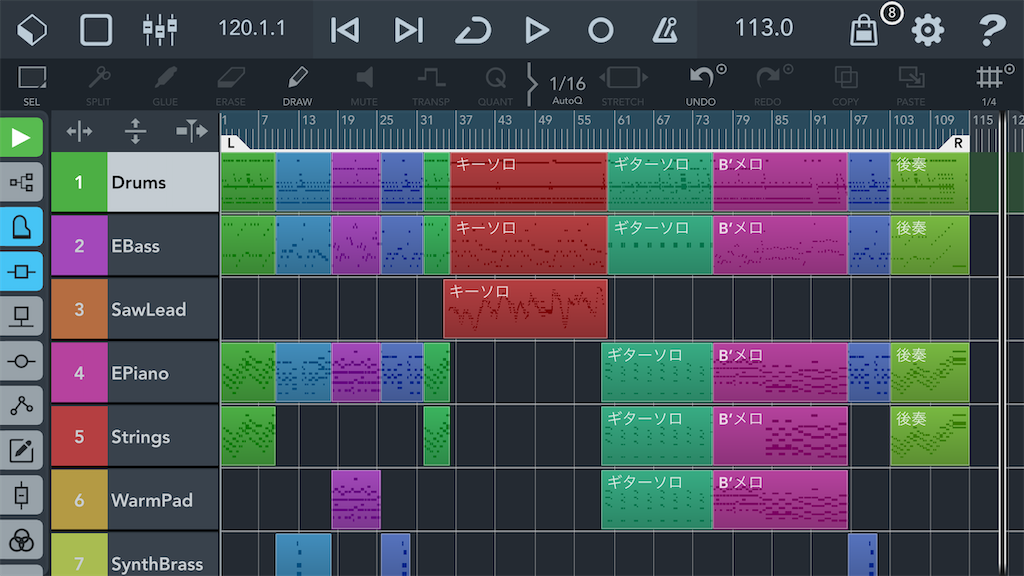
Task: Click track 3 orange color number
Action: (79, 310)
